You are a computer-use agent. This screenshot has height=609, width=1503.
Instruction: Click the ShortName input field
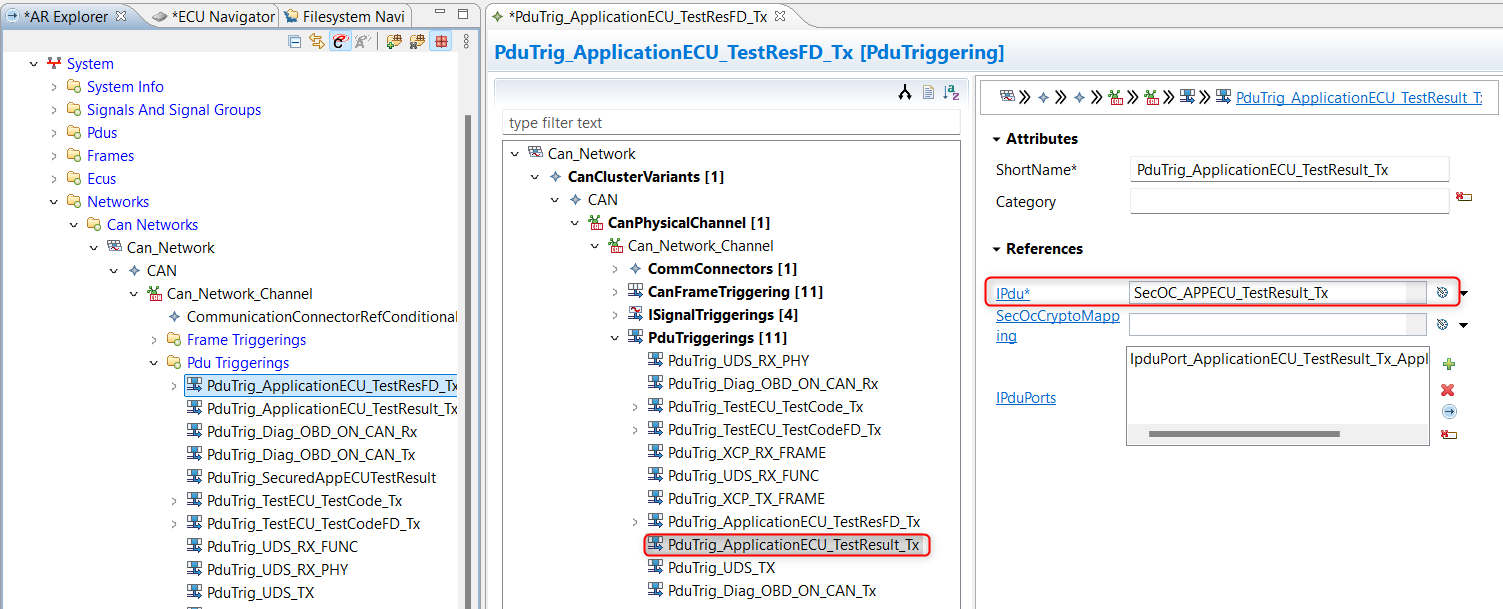1289,170
